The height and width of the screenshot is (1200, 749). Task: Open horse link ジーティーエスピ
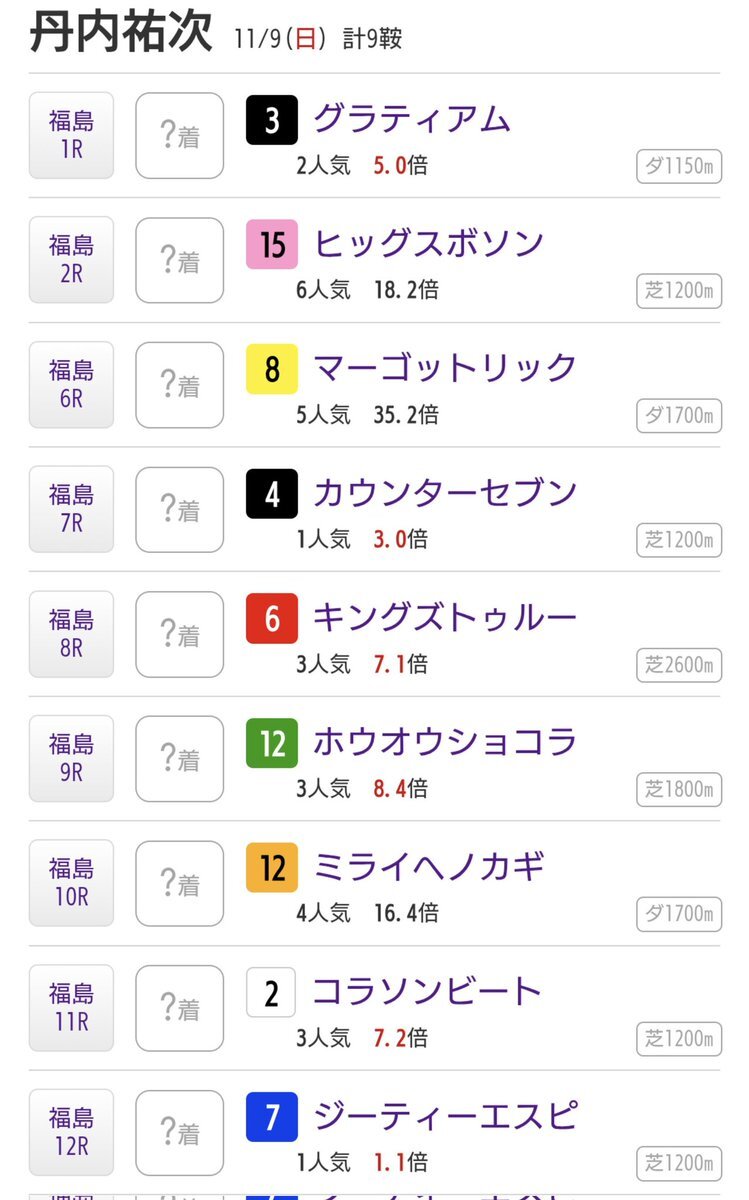click(x=445, y=1114)
